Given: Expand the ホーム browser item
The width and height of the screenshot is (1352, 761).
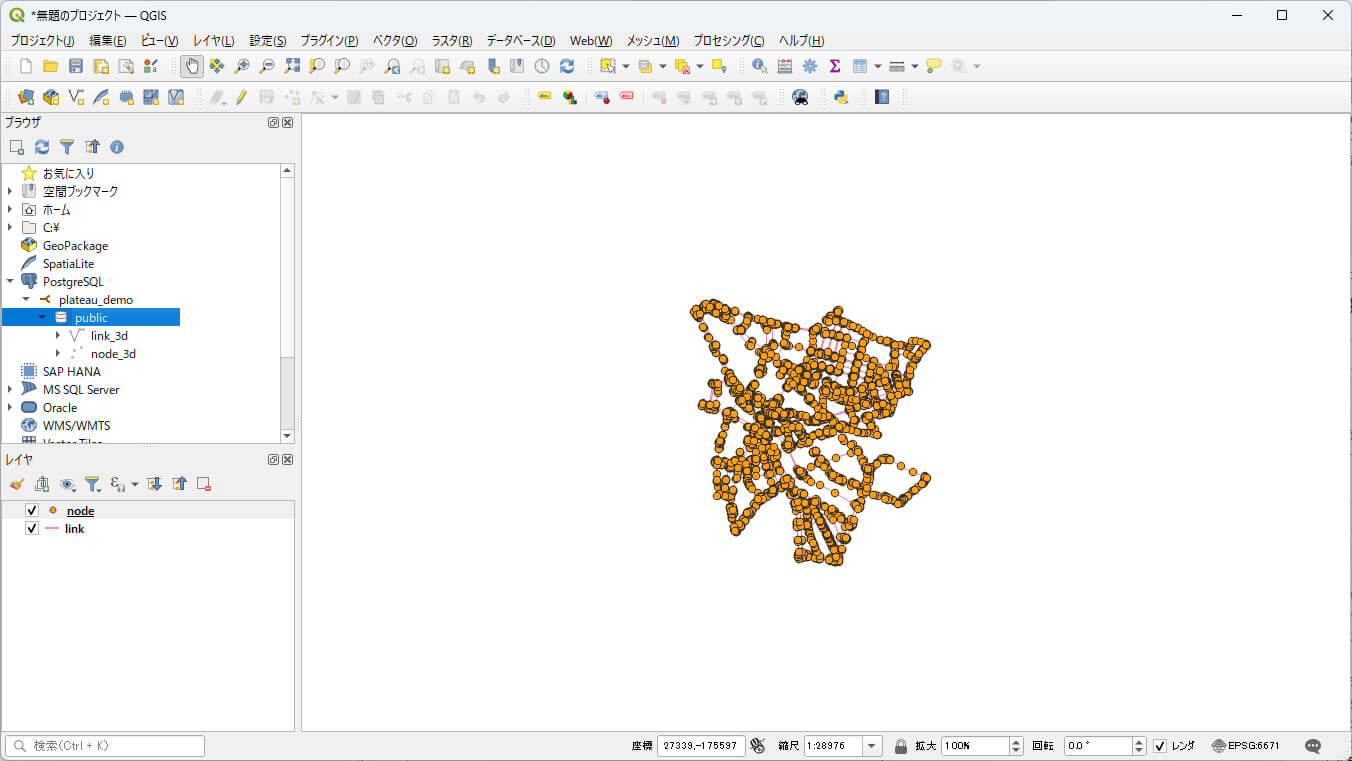Looking at the screenshot, I should point(10,209).
